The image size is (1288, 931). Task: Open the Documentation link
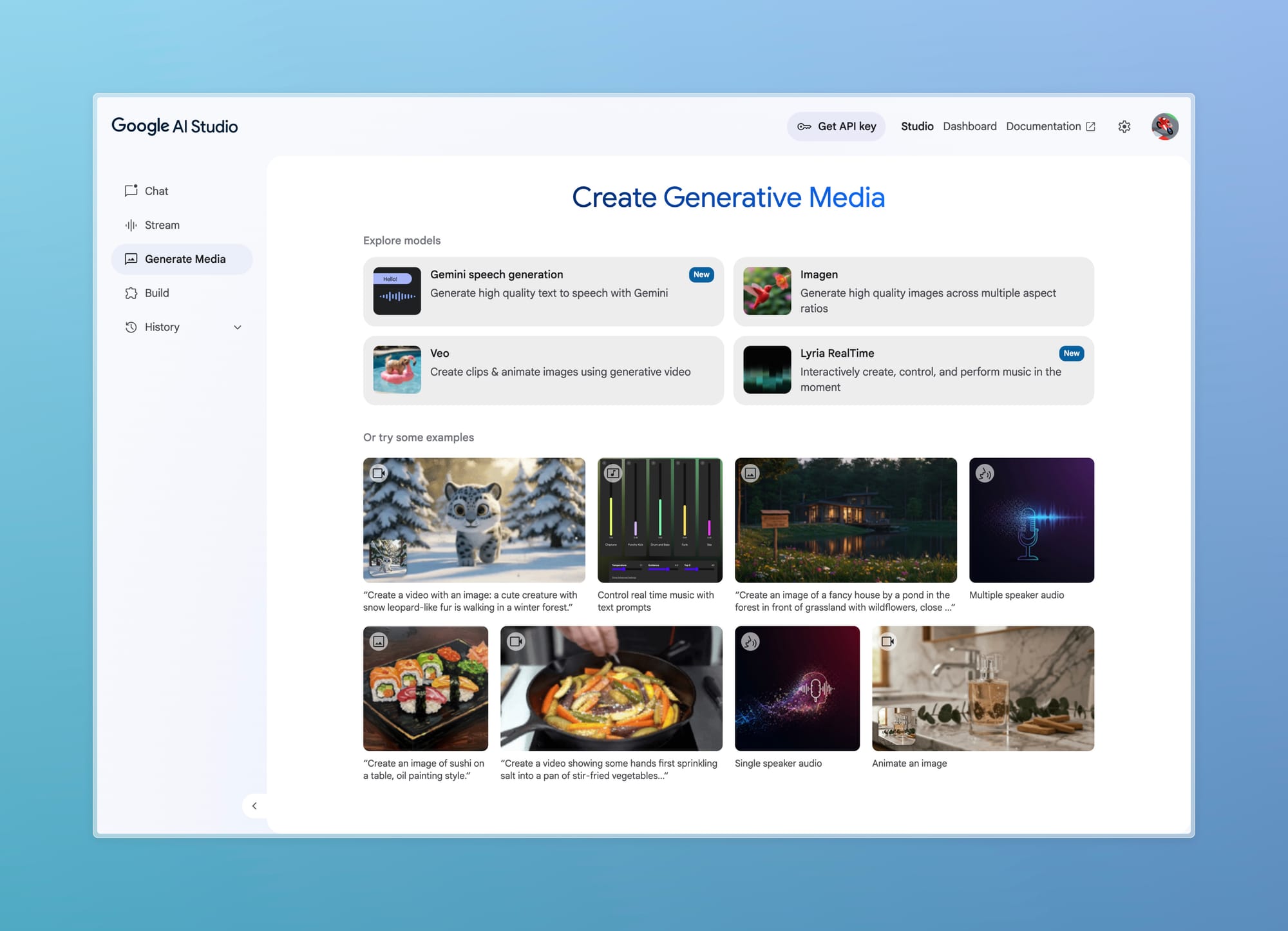pyautogui.click(x=1044, y=126)
